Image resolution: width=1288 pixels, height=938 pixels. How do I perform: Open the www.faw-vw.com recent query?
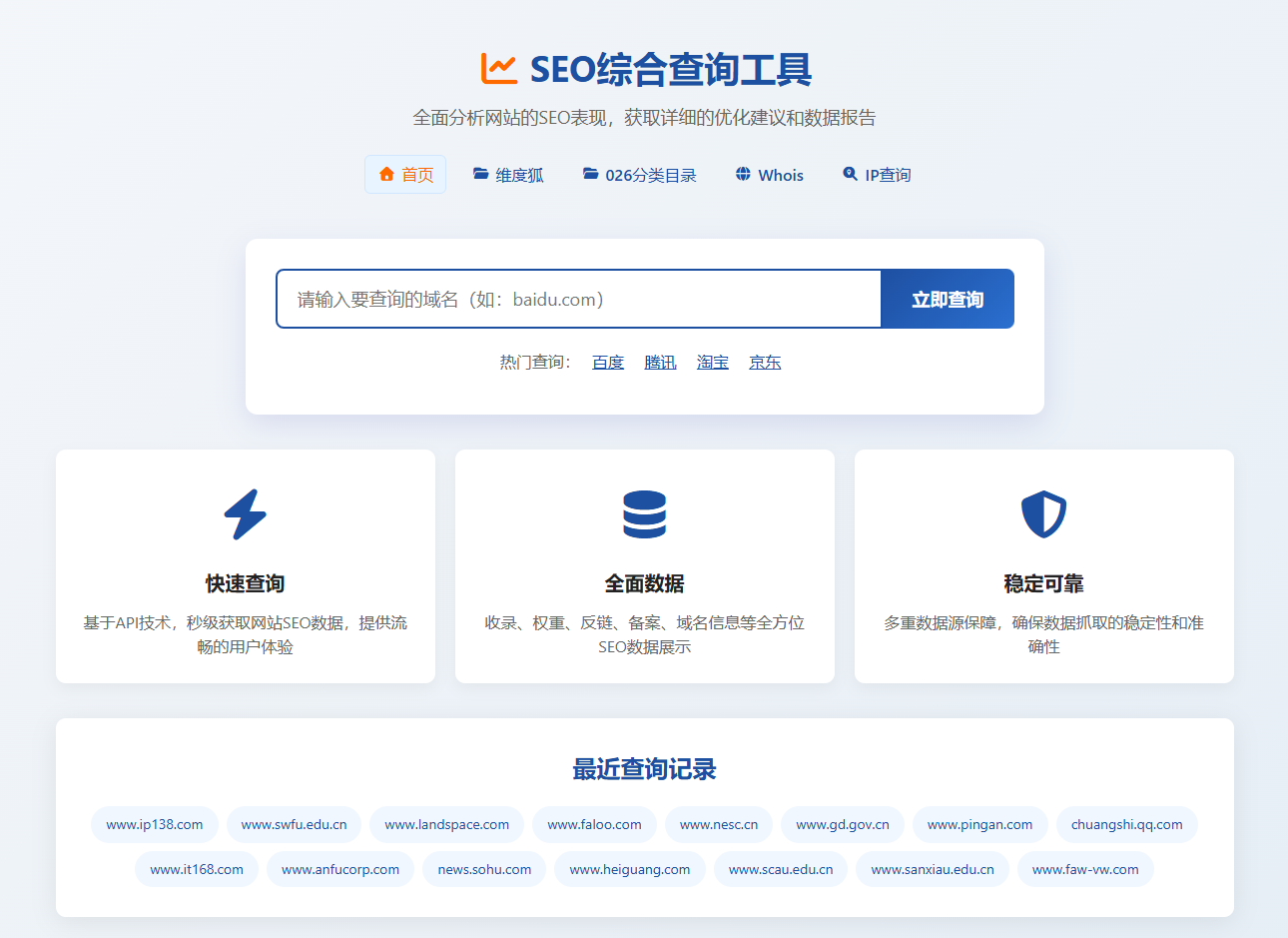pyautogui.click(x=1085, y=869)
